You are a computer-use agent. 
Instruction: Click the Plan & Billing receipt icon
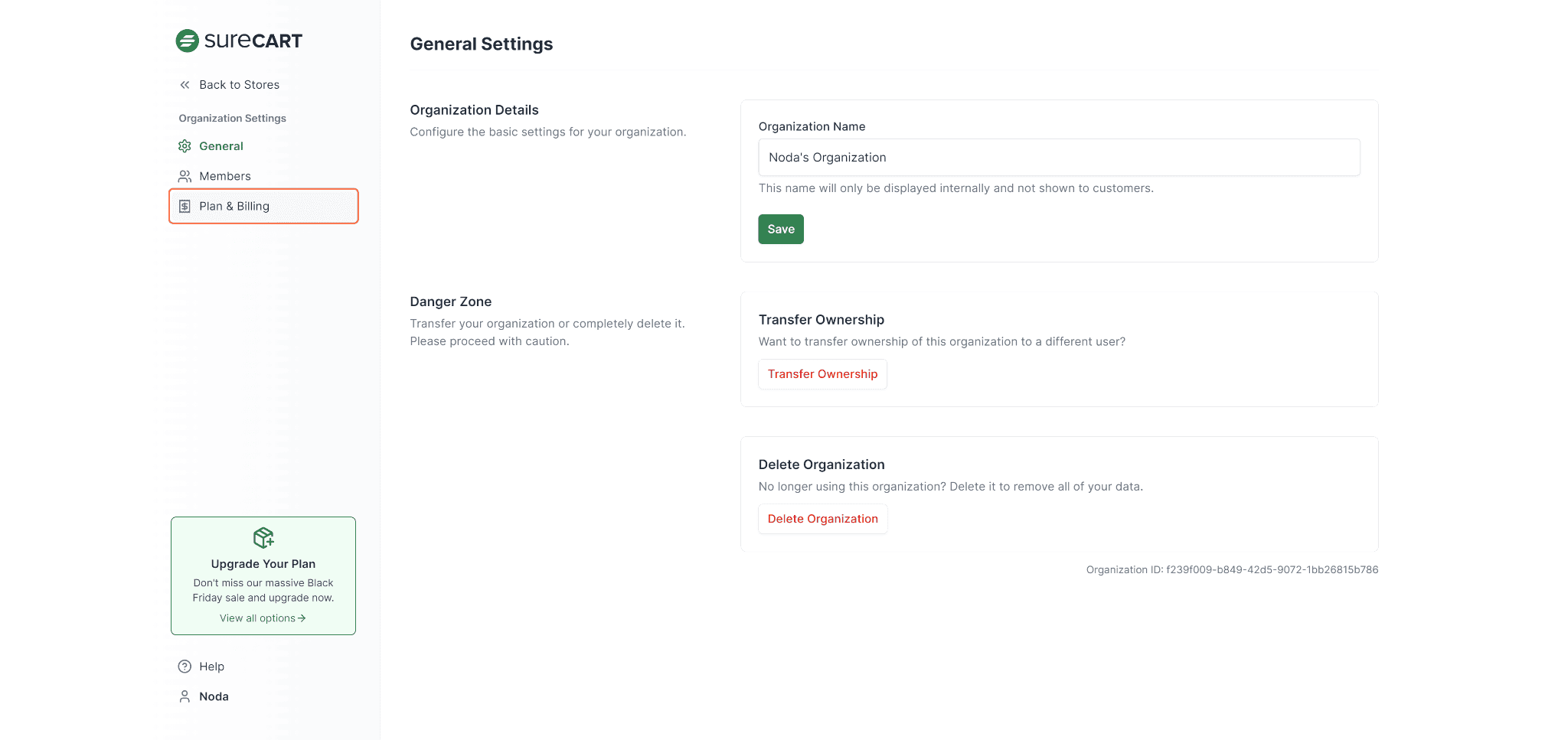185,207
